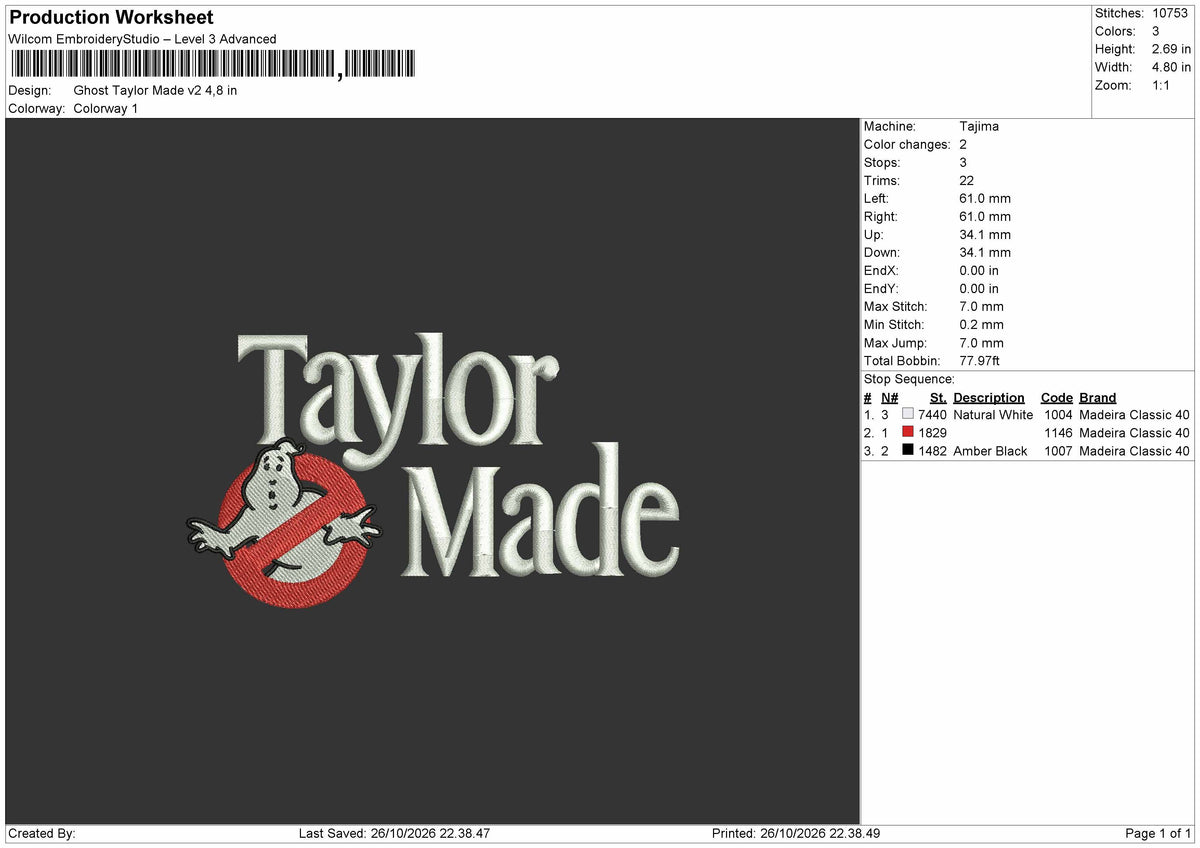This screenshot has height=848, width=1200.
Task: Click the Stitches value 10753
Action: tap(1171, 14)
